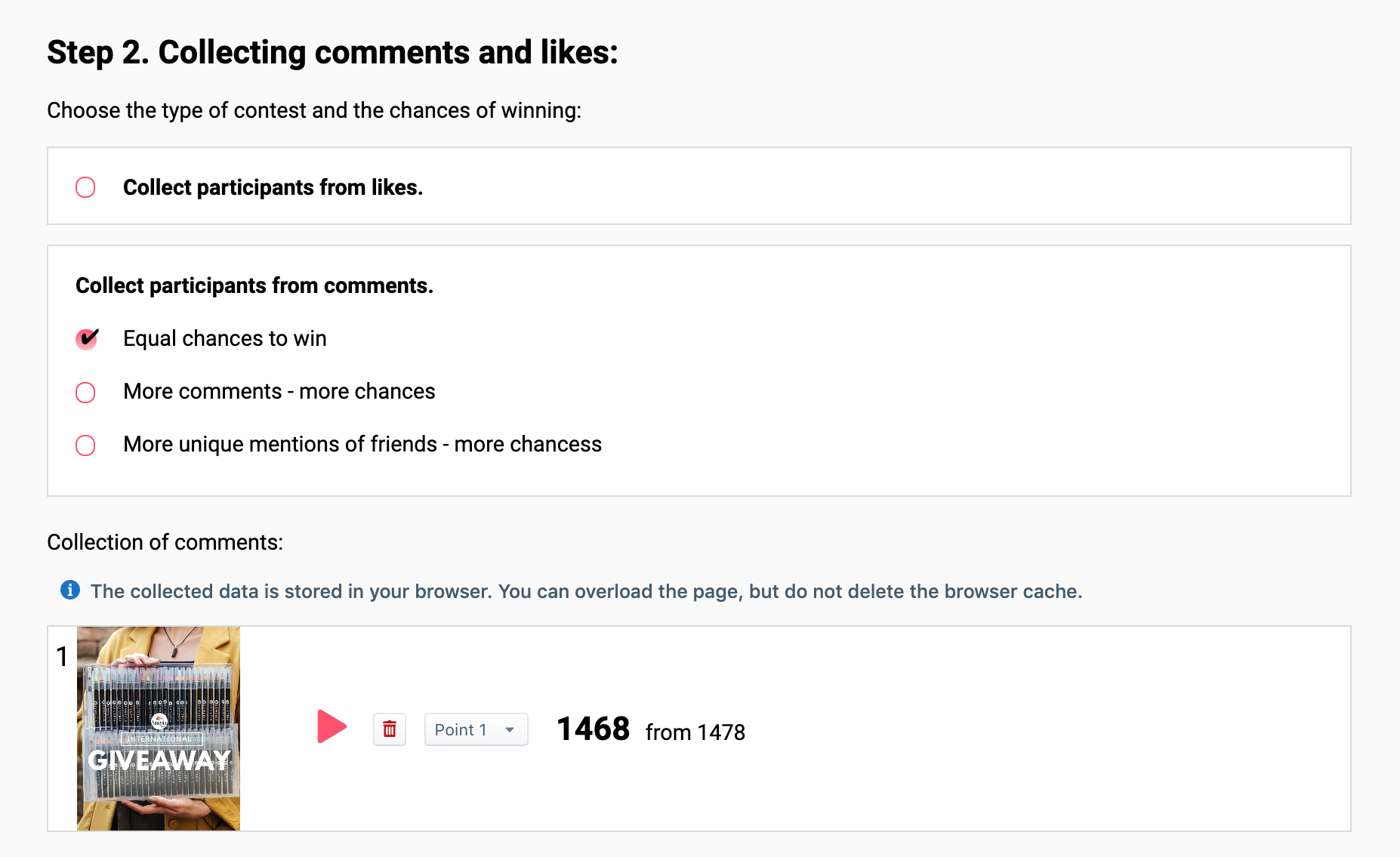This screenshot has width=1400, height=857.
Task: Click the Equal chances to win label
Action: pos(225,338)
